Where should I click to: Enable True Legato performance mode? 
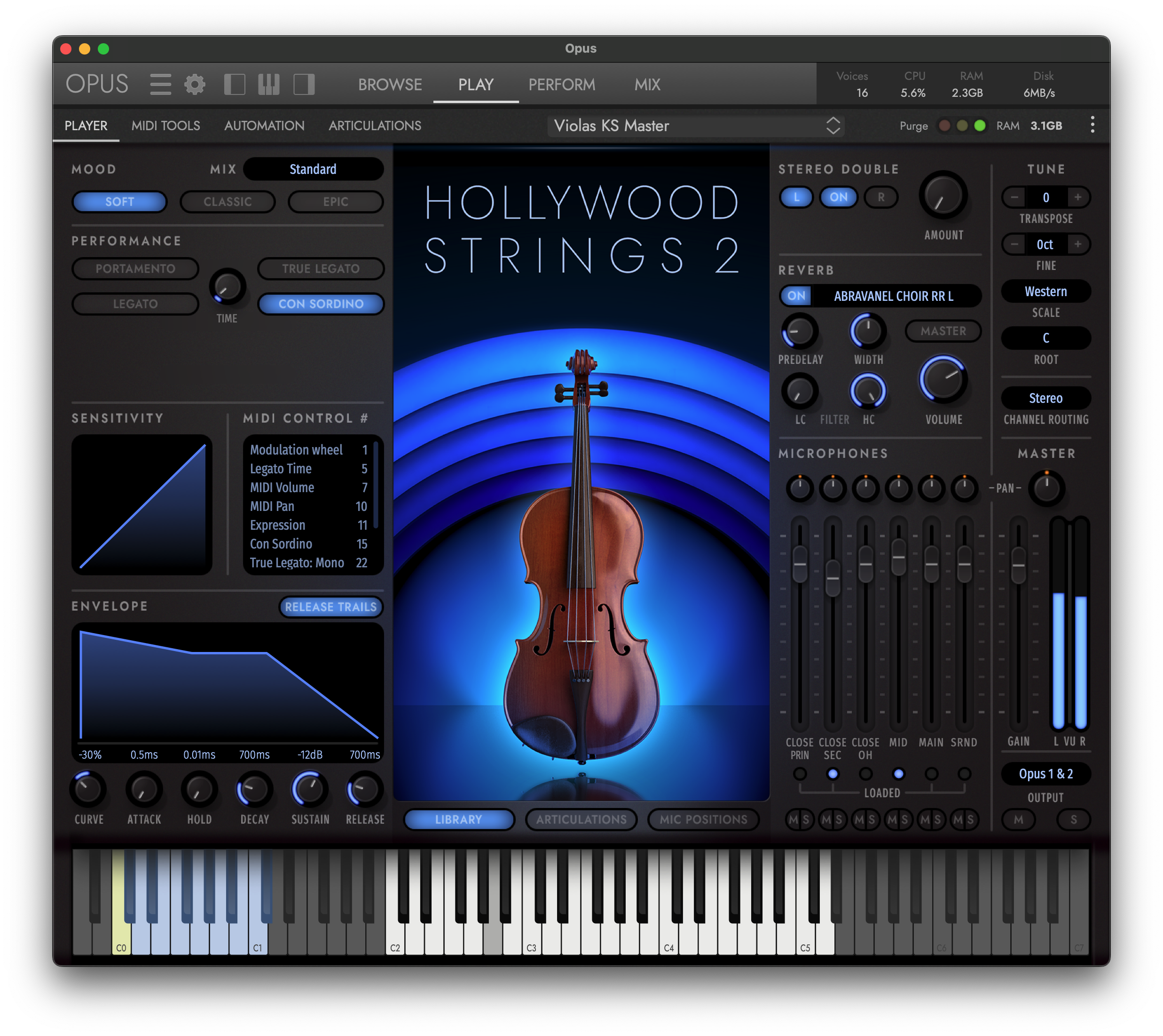(321, 269)
